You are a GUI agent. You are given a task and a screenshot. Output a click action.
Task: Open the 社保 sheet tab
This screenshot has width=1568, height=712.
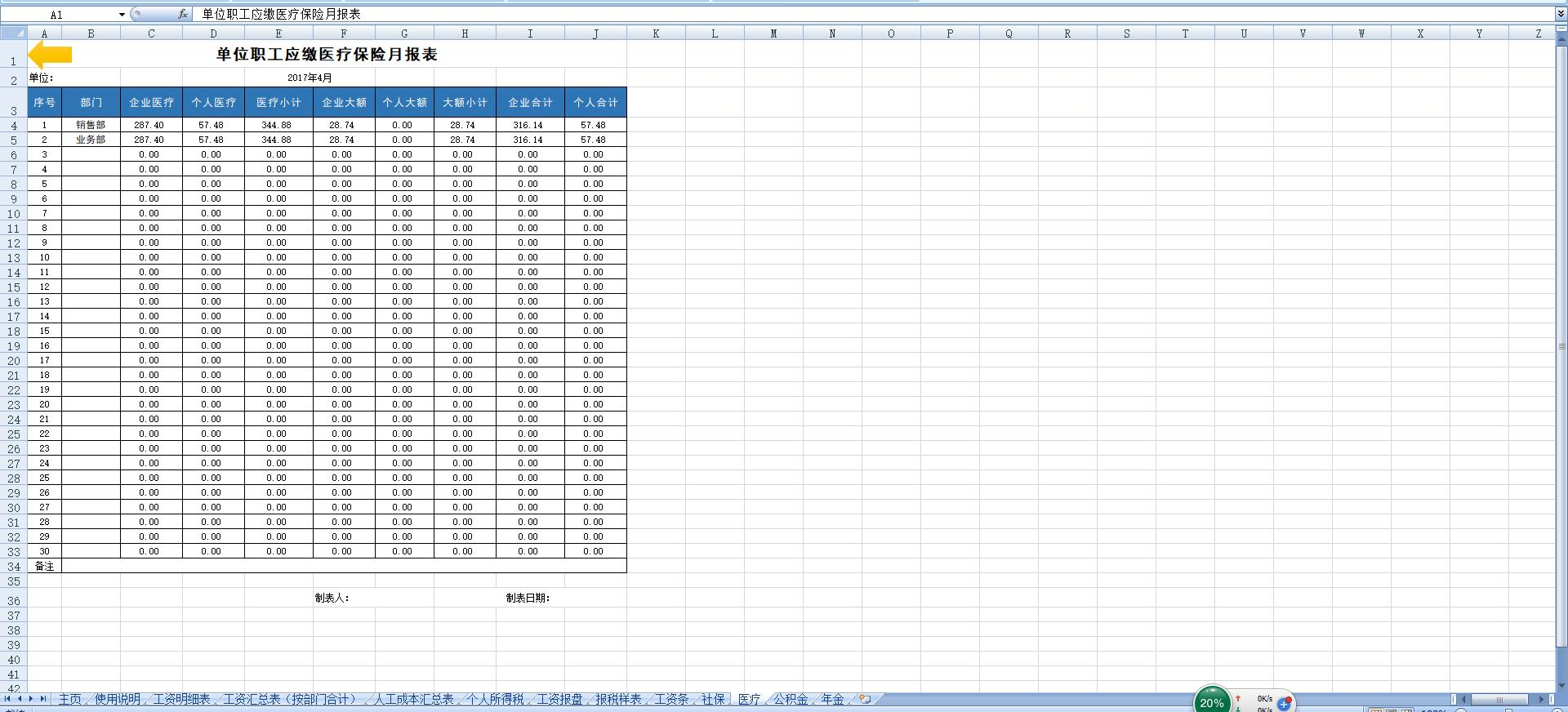(713, 699)
